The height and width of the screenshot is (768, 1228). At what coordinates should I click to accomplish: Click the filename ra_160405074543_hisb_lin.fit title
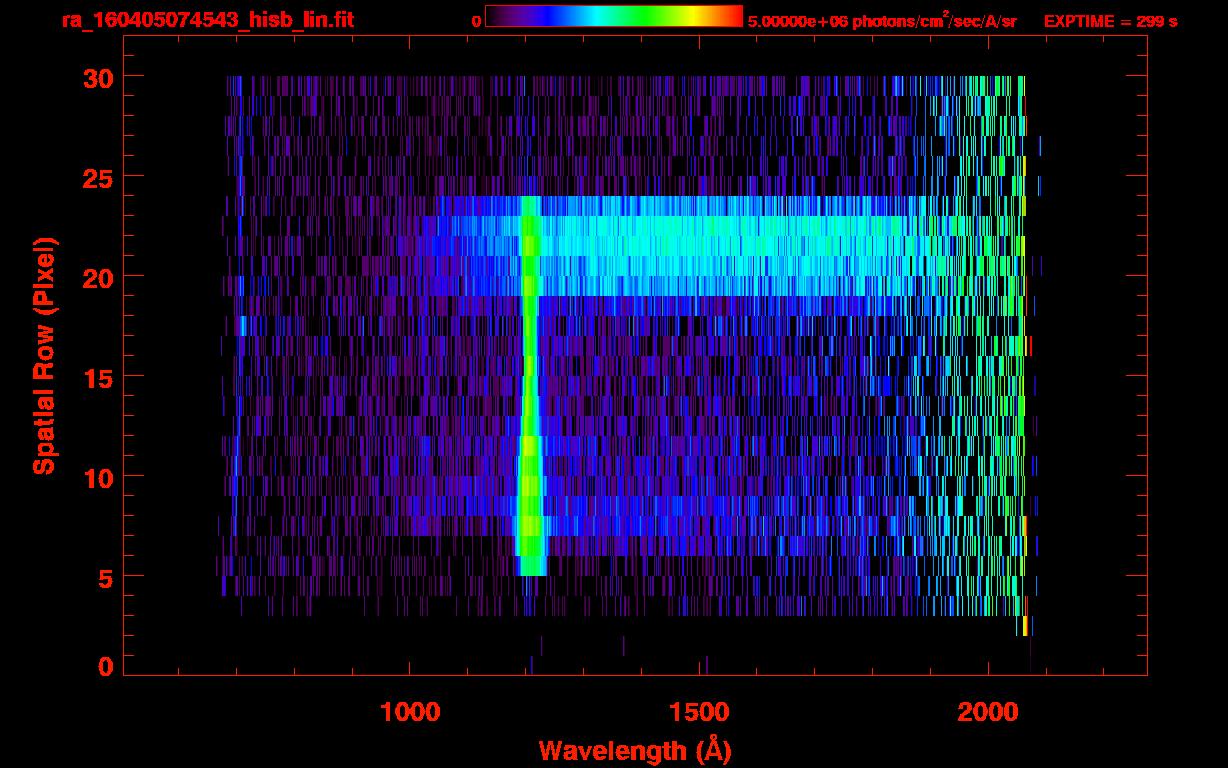pos(207,19)
